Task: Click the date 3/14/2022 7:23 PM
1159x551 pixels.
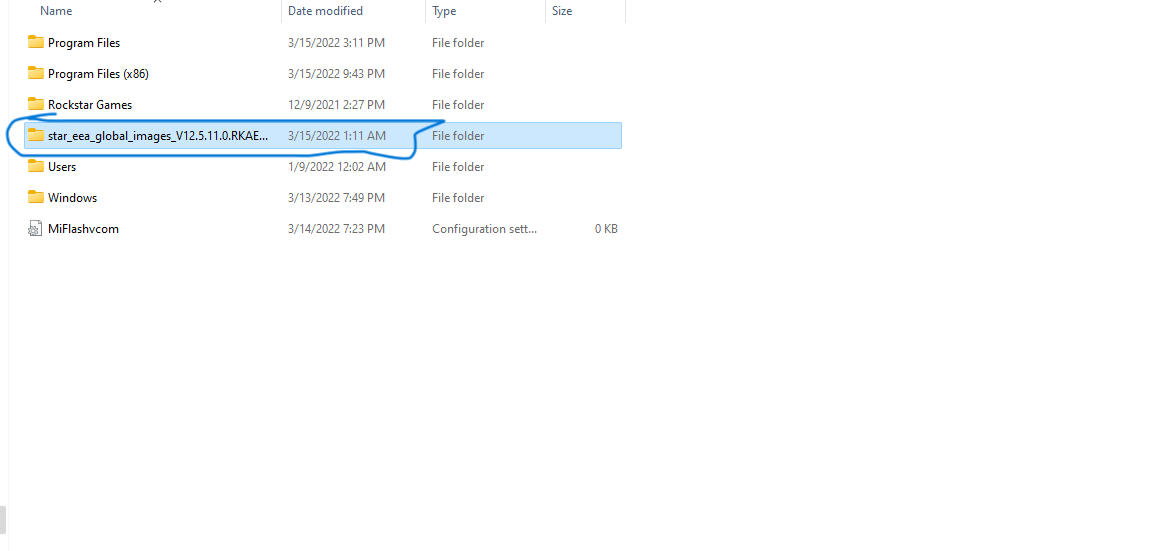Action: coord(336,229)
